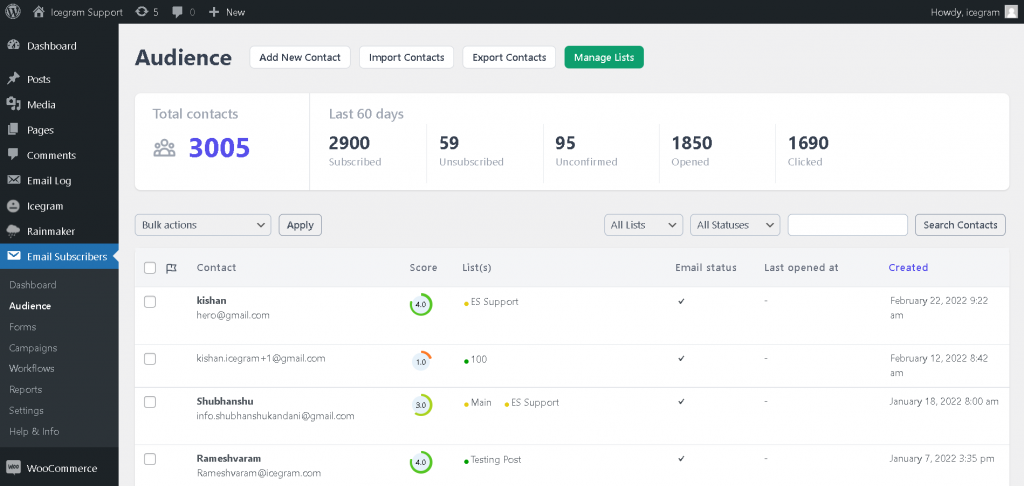Click the flag icon in table header
Viewport: 1024px width, 486px height.
pos(171,268)
